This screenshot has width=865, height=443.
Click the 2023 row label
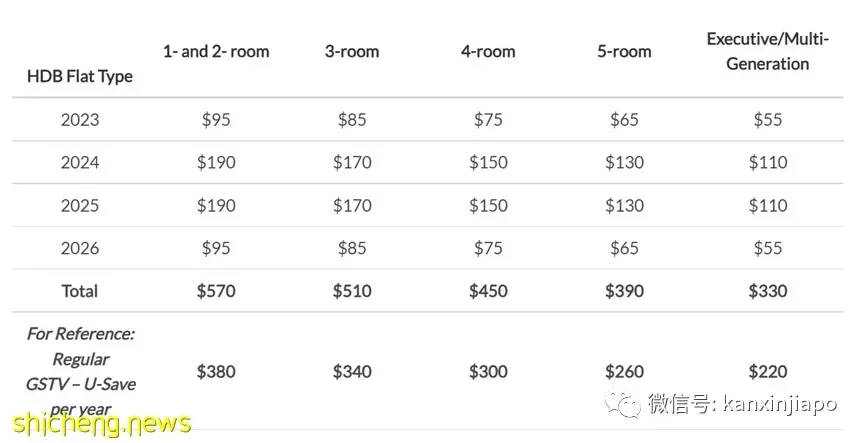(x=80, y=120)
